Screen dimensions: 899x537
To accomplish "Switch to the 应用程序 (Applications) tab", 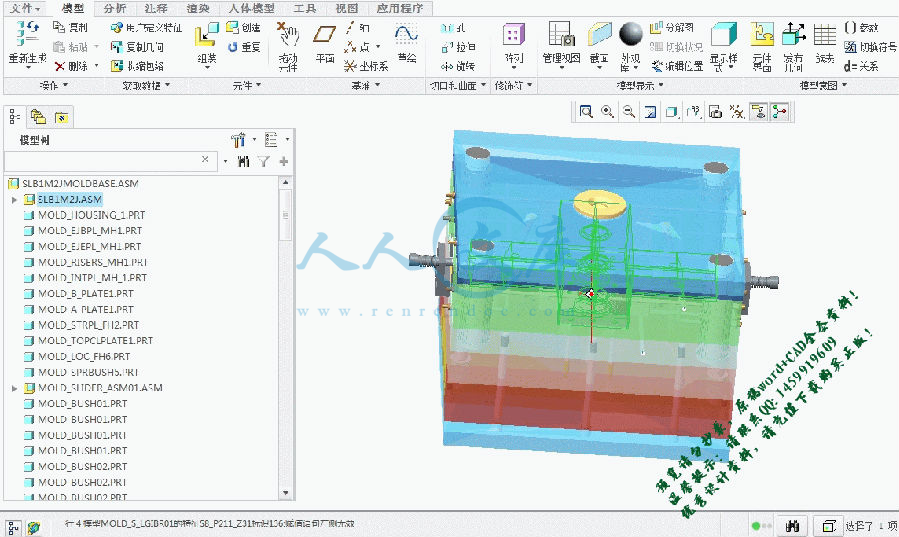I will click(400, 9).
